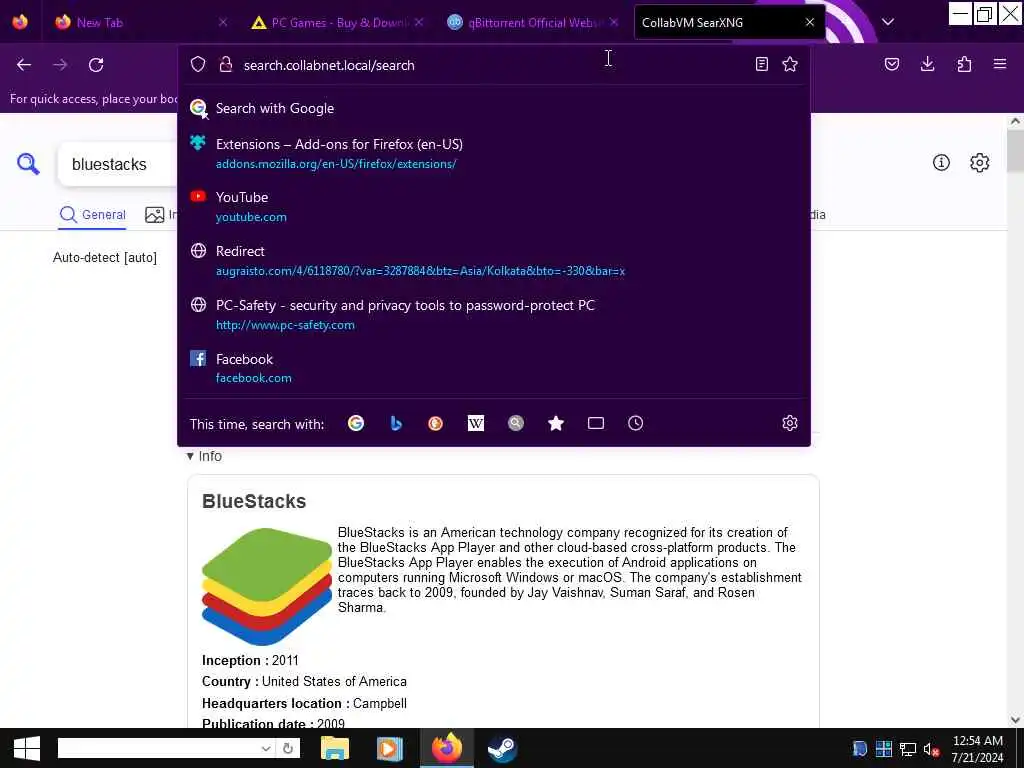This screenshot has width=1024, height=768.
Task: Click the network tray icon
Action: pyautogui.click(x=908, y=749)
